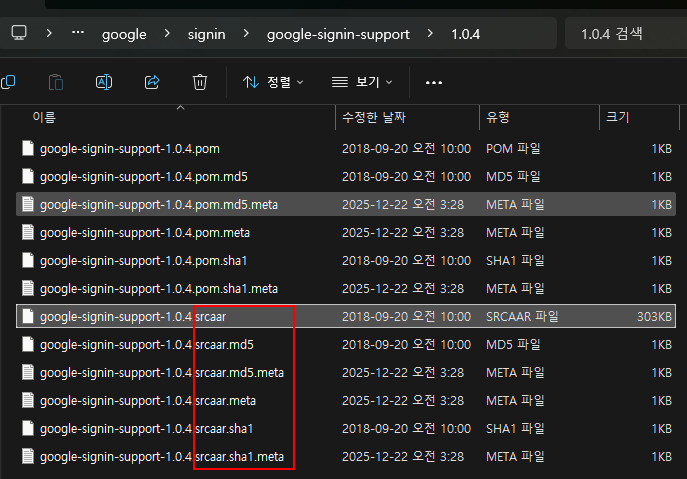Viewport: 687px width, 479px height.
Task: Select file google-signin-support-1.0.4.srcaar.md5.meta
Action: coord(346,373)
